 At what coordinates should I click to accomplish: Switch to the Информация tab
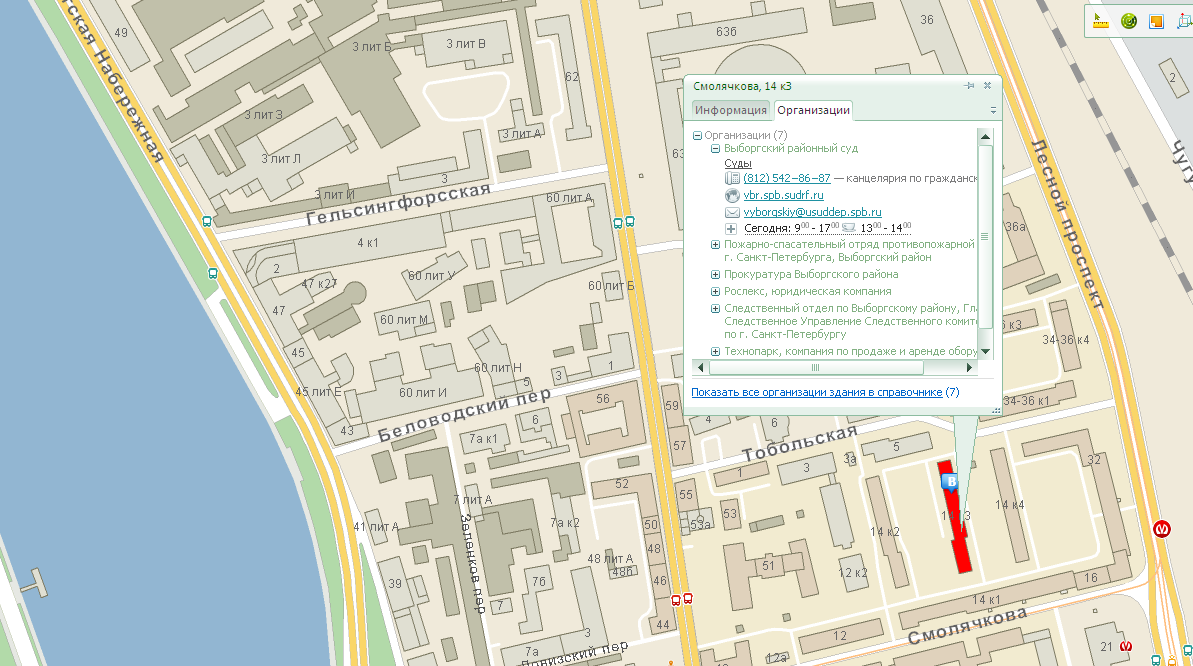(731, 110)
